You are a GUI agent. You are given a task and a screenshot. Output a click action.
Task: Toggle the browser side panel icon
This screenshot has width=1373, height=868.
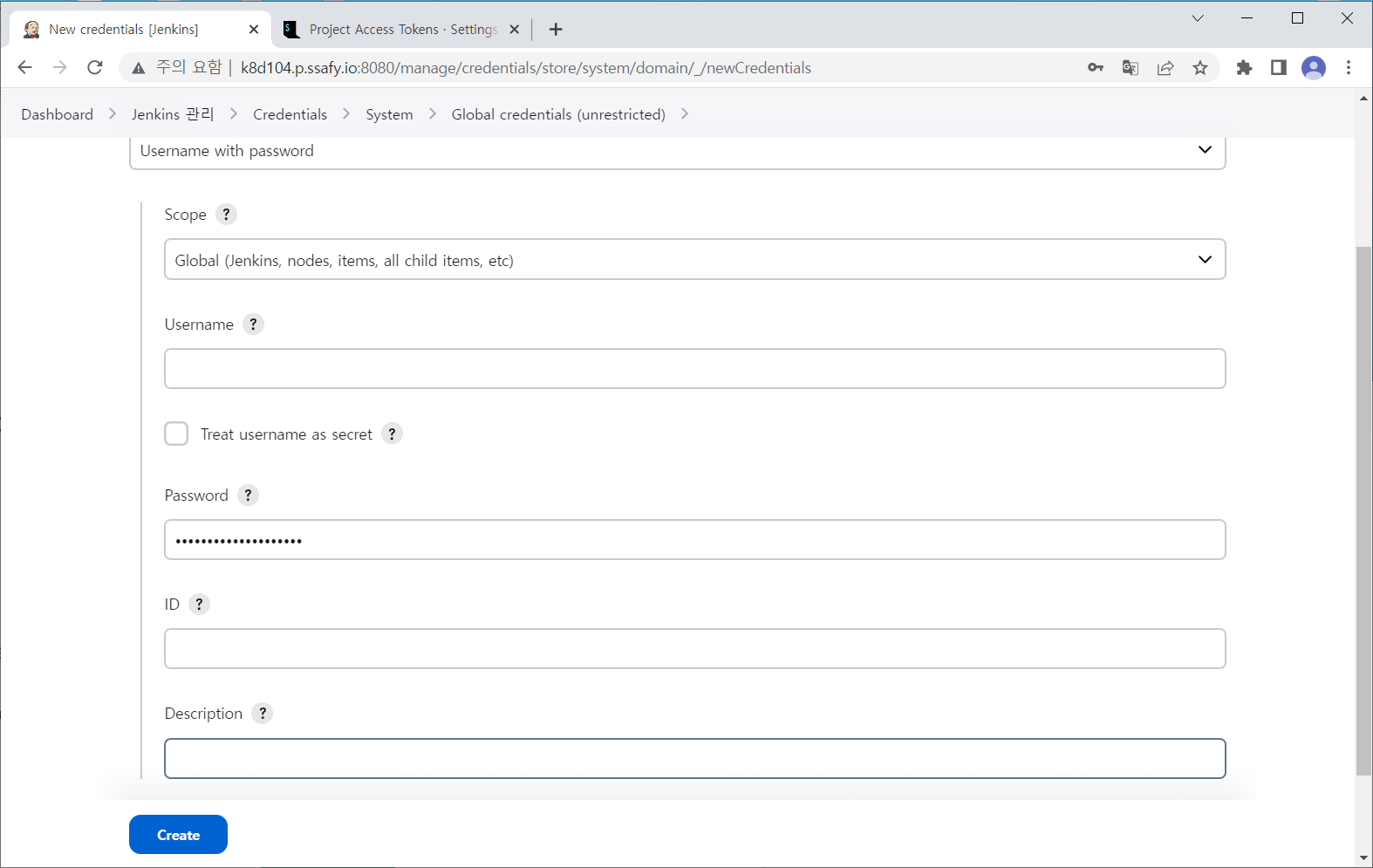coord(1279,68)
